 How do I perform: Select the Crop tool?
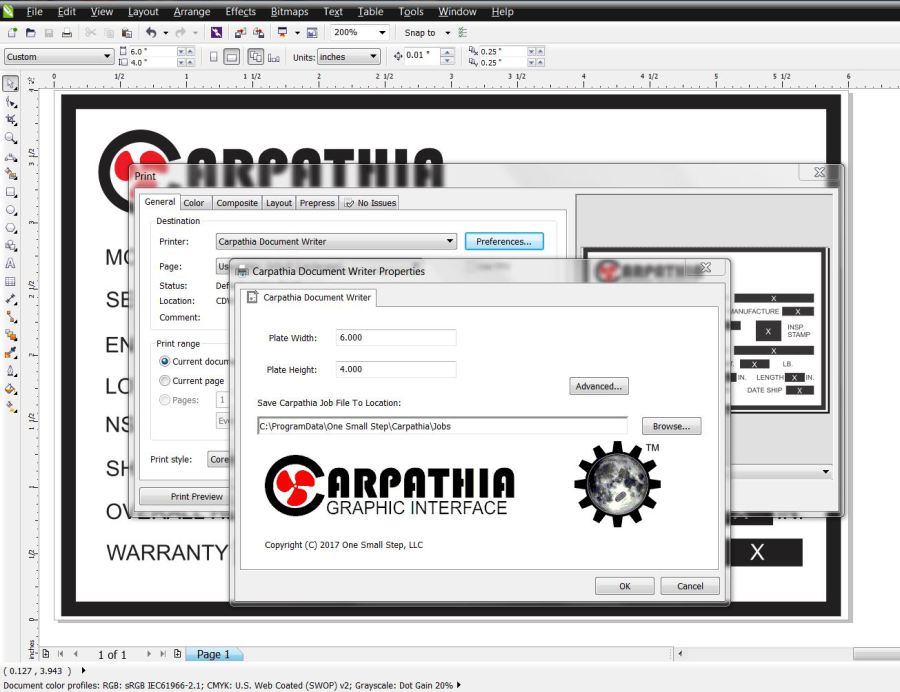tap(10, 120)
